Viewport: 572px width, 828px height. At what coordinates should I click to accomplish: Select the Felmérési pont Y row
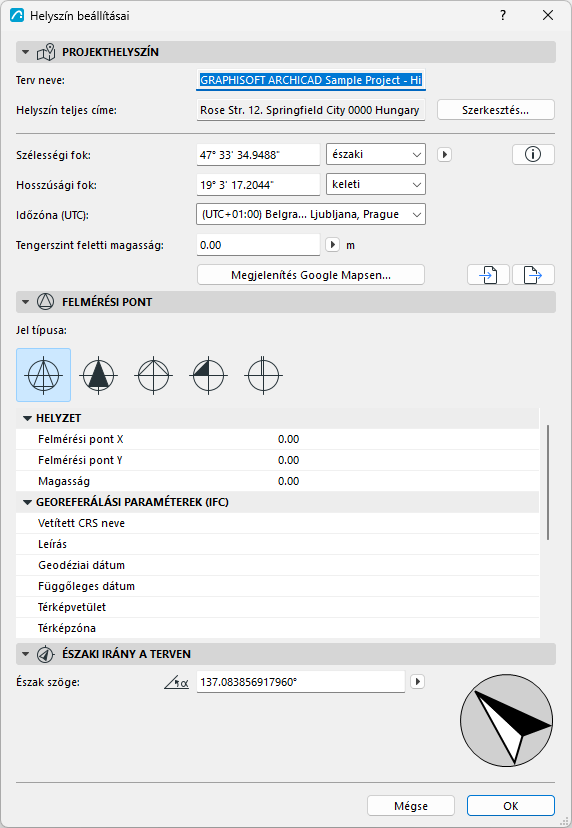click(x=278, y=460)
